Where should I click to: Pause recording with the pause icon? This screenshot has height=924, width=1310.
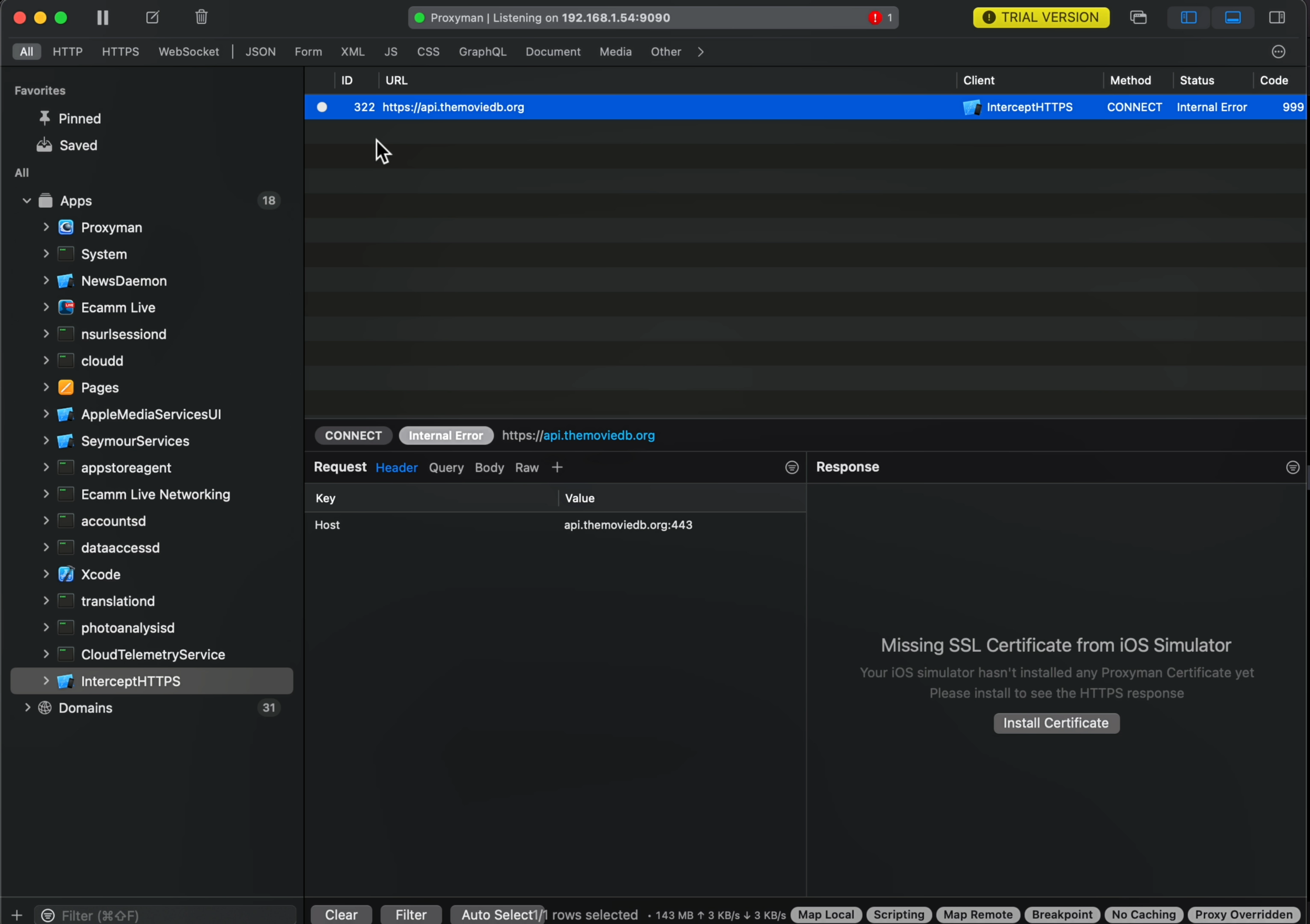coord(103,18)
